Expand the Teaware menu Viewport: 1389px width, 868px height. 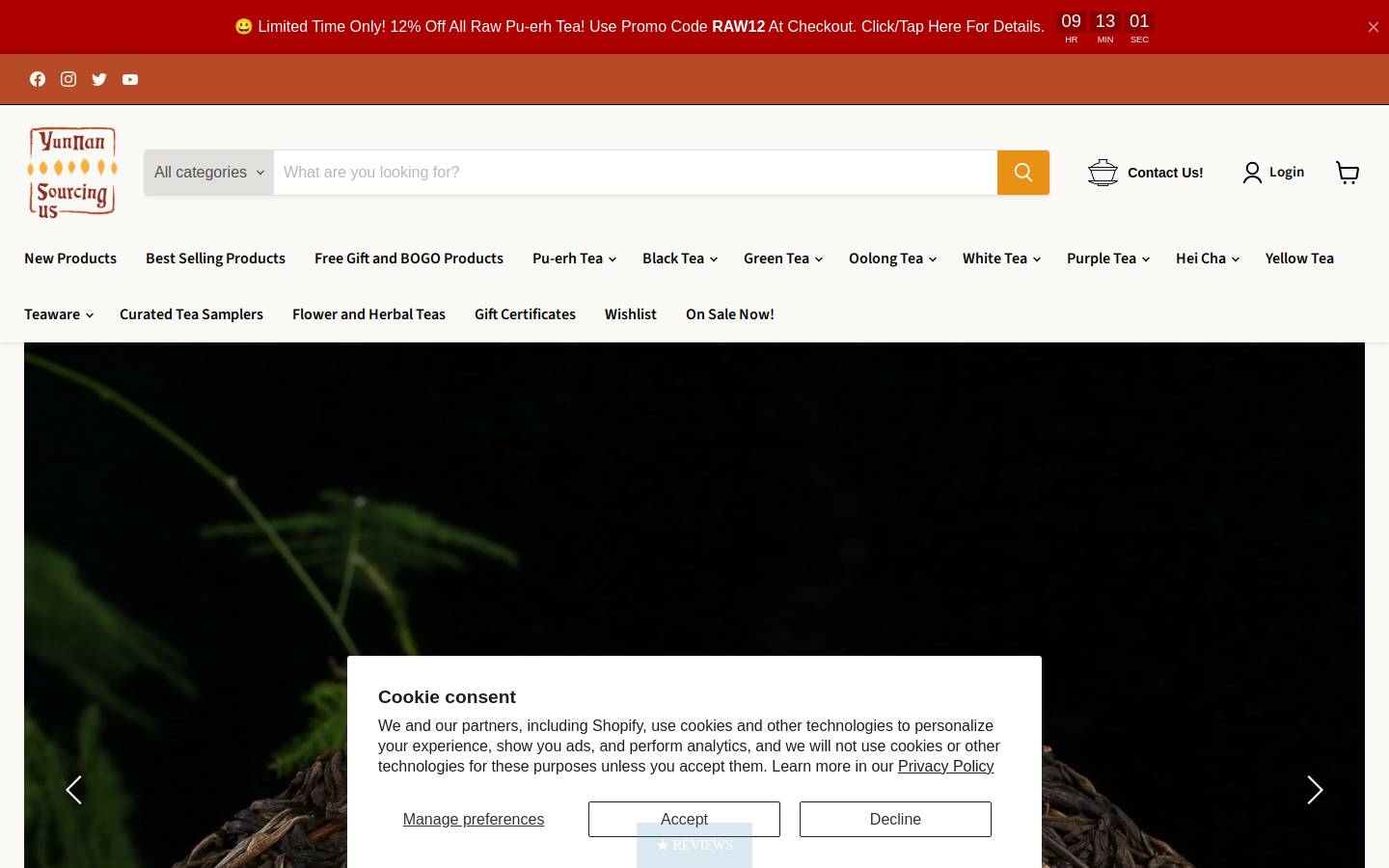point(58,314)
